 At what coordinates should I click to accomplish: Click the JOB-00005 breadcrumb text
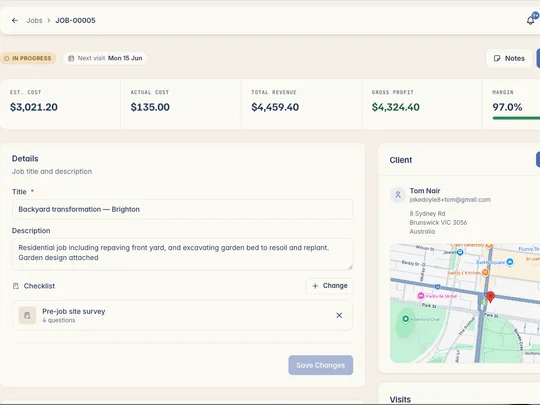(75, 20)
